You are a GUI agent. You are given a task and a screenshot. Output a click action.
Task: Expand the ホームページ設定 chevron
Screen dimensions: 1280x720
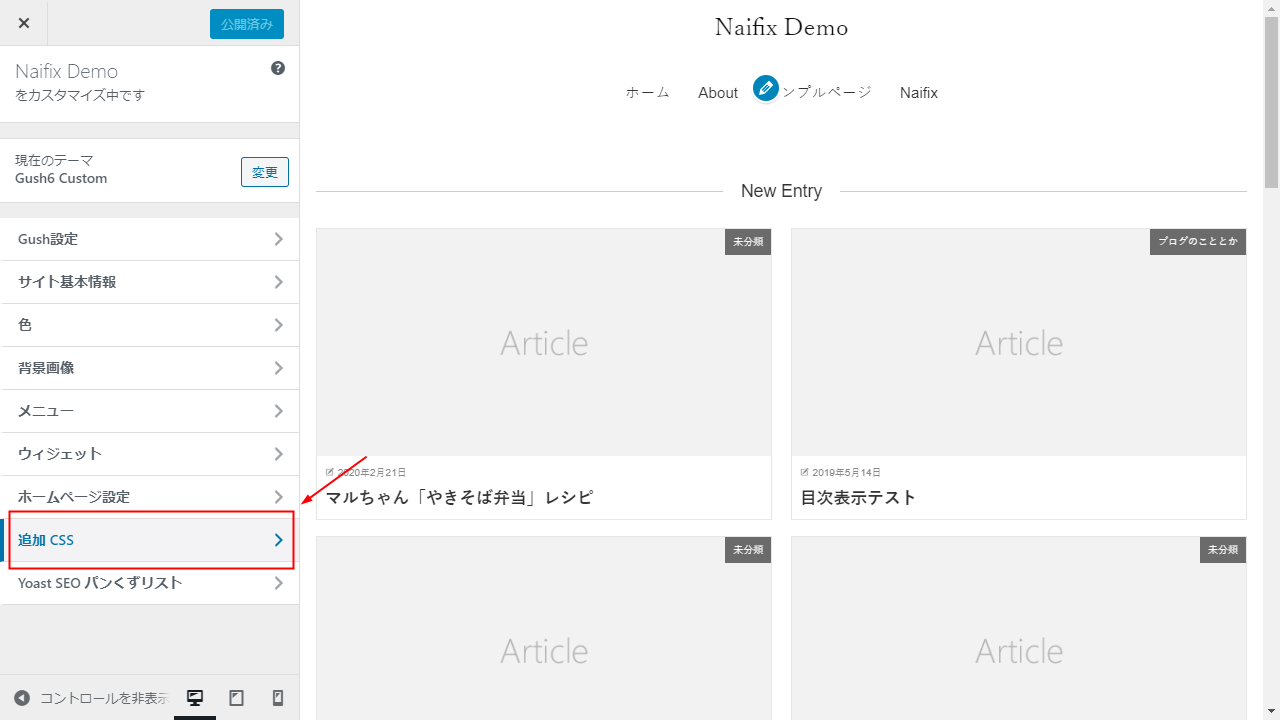coord(278,497)
